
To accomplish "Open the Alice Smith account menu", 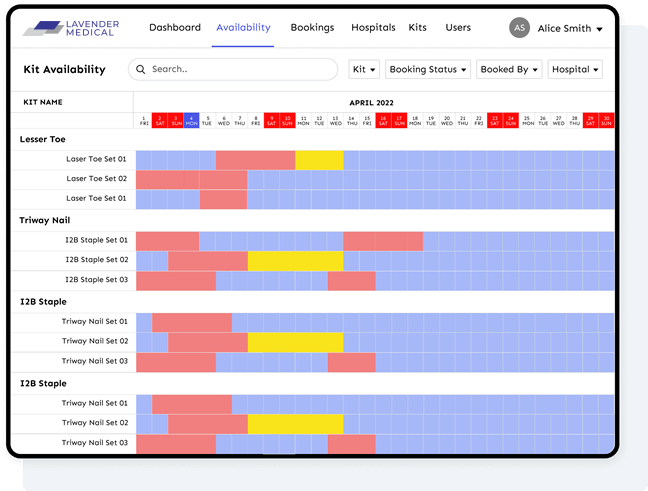I will 570,28.
